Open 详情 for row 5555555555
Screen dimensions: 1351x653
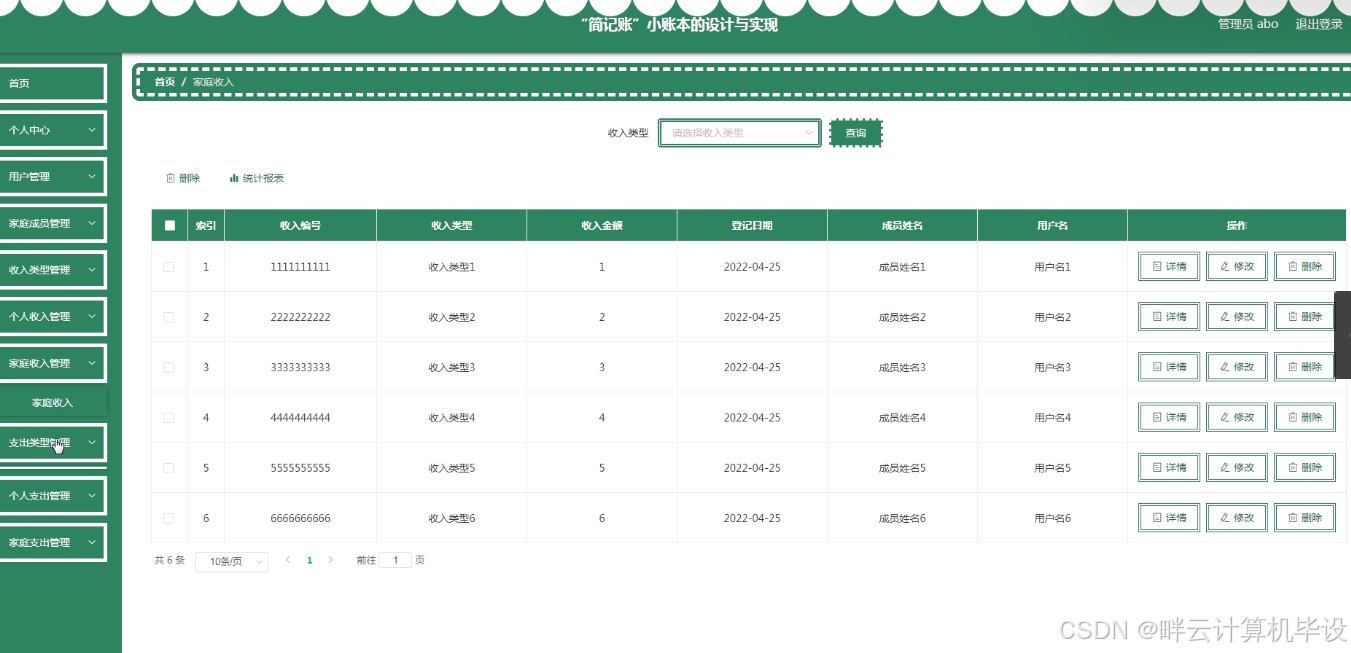pyautogui.click(x=1169, y=468)
